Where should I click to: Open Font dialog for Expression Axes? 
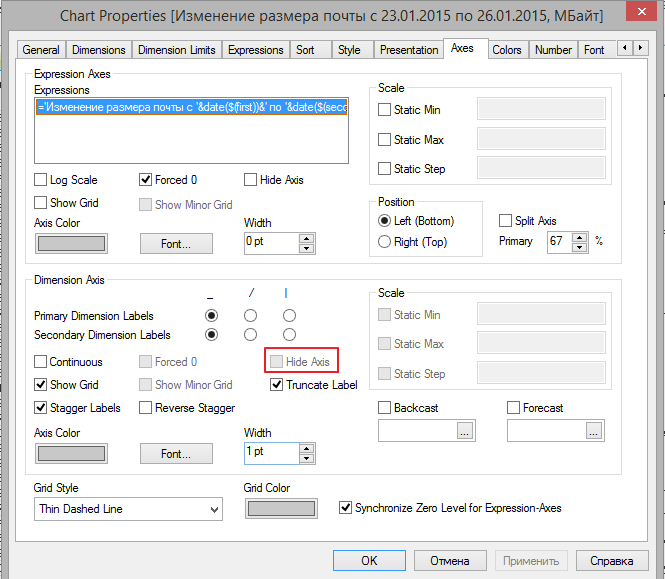click(x=176, y=243)
